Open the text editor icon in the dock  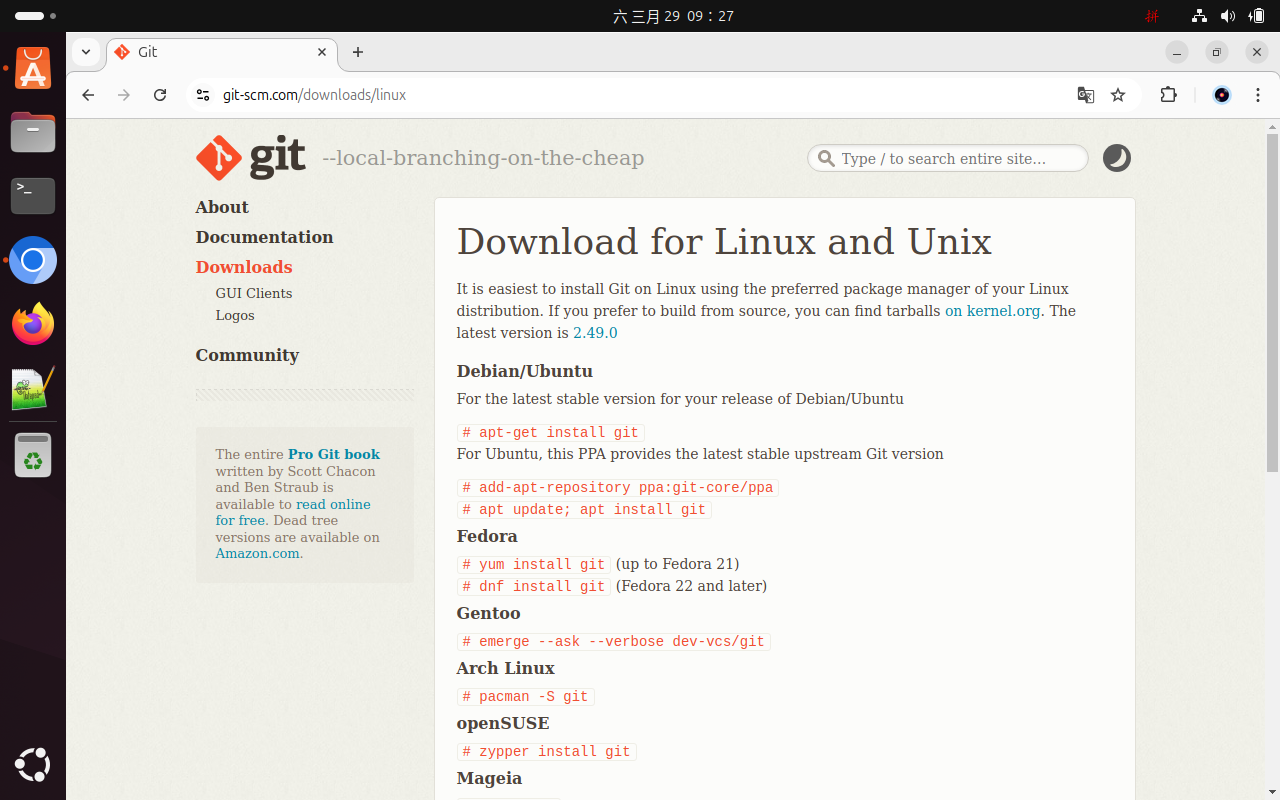[x=33, y=390]
